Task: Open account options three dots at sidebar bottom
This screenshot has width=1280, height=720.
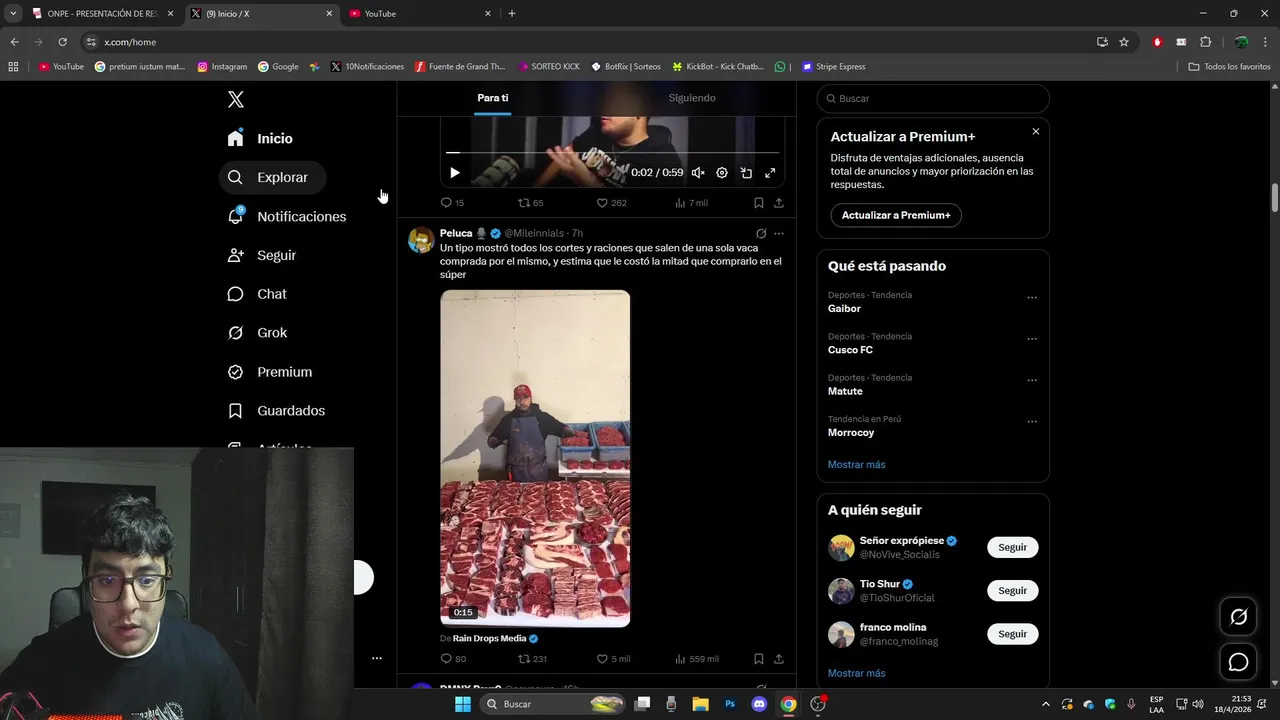Action: [x=377, y=658]
